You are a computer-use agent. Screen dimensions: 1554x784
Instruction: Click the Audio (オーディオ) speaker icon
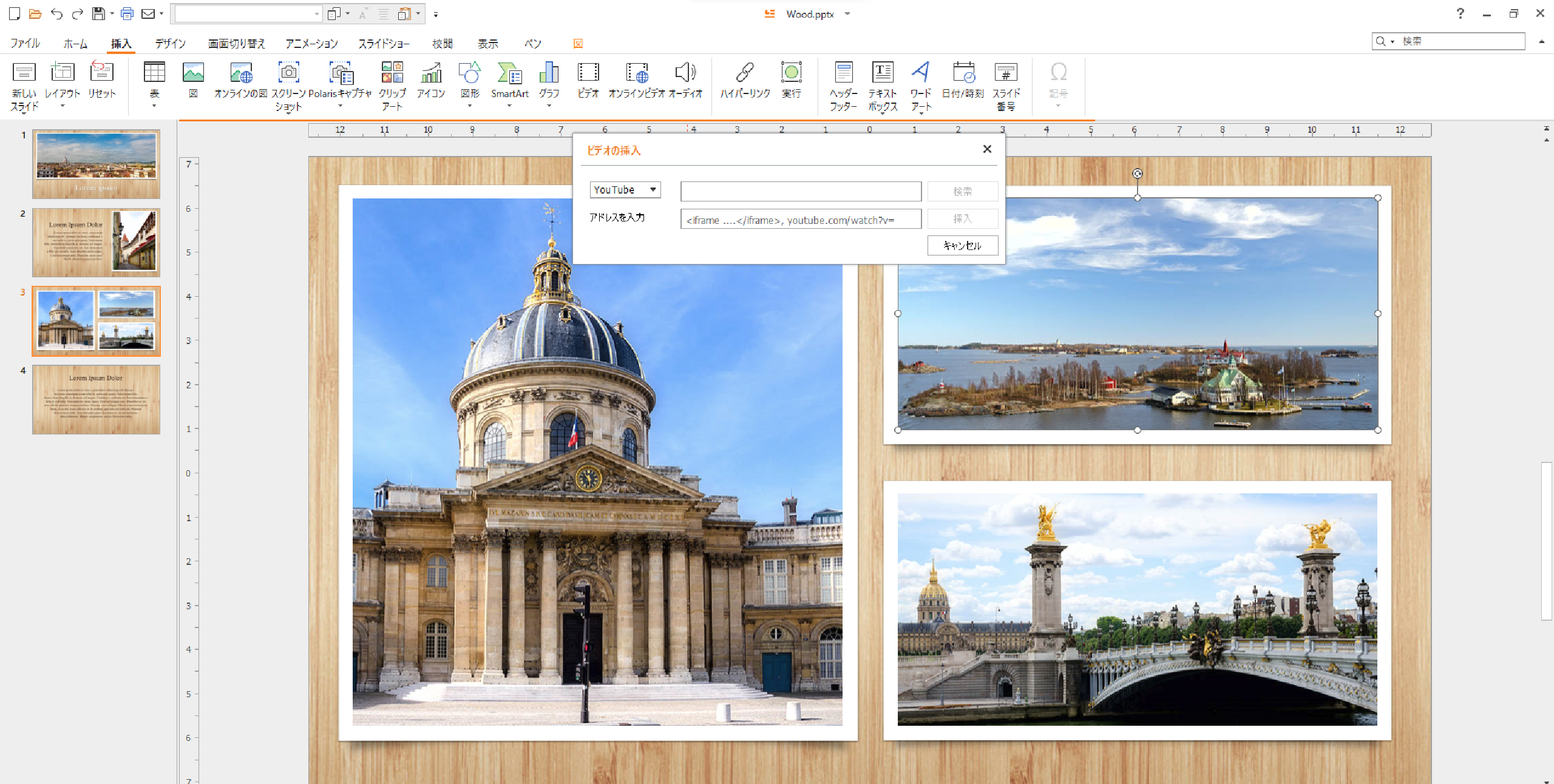pyautogui.click(x=685, y=73)
